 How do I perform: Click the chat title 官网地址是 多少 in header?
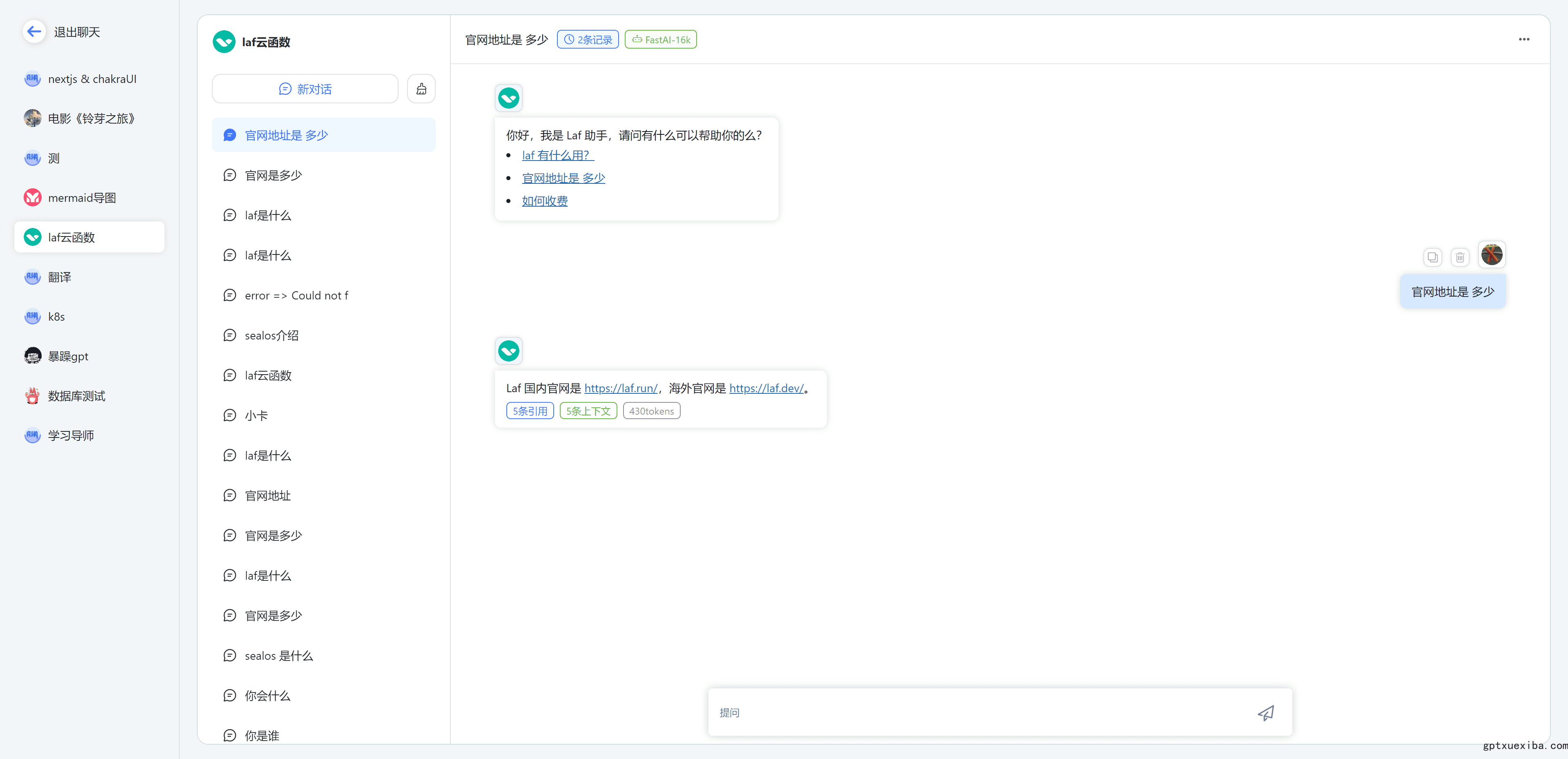(506, 40)
